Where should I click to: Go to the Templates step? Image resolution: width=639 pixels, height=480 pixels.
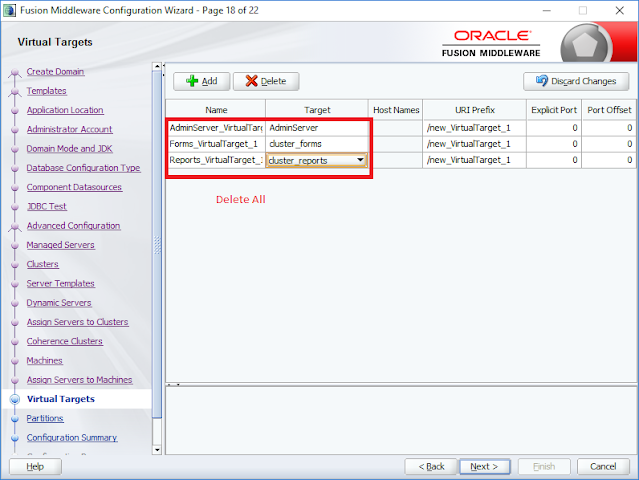click(46, 91)
